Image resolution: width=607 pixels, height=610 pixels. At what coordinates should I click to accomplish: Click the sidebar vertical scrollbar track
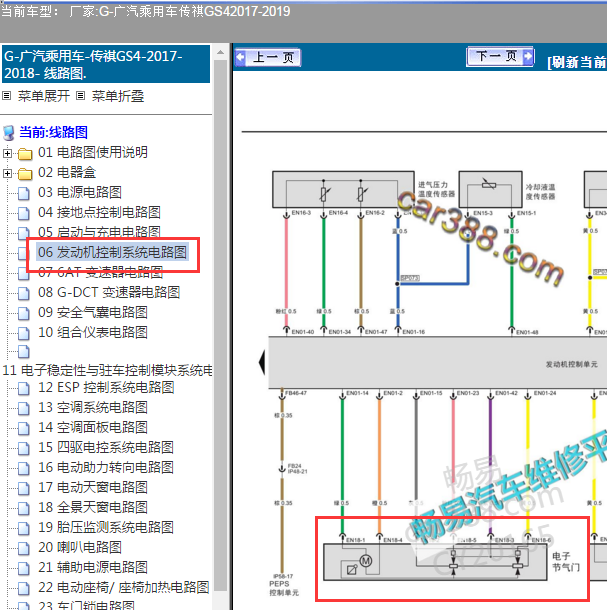[x=220, y=325]
